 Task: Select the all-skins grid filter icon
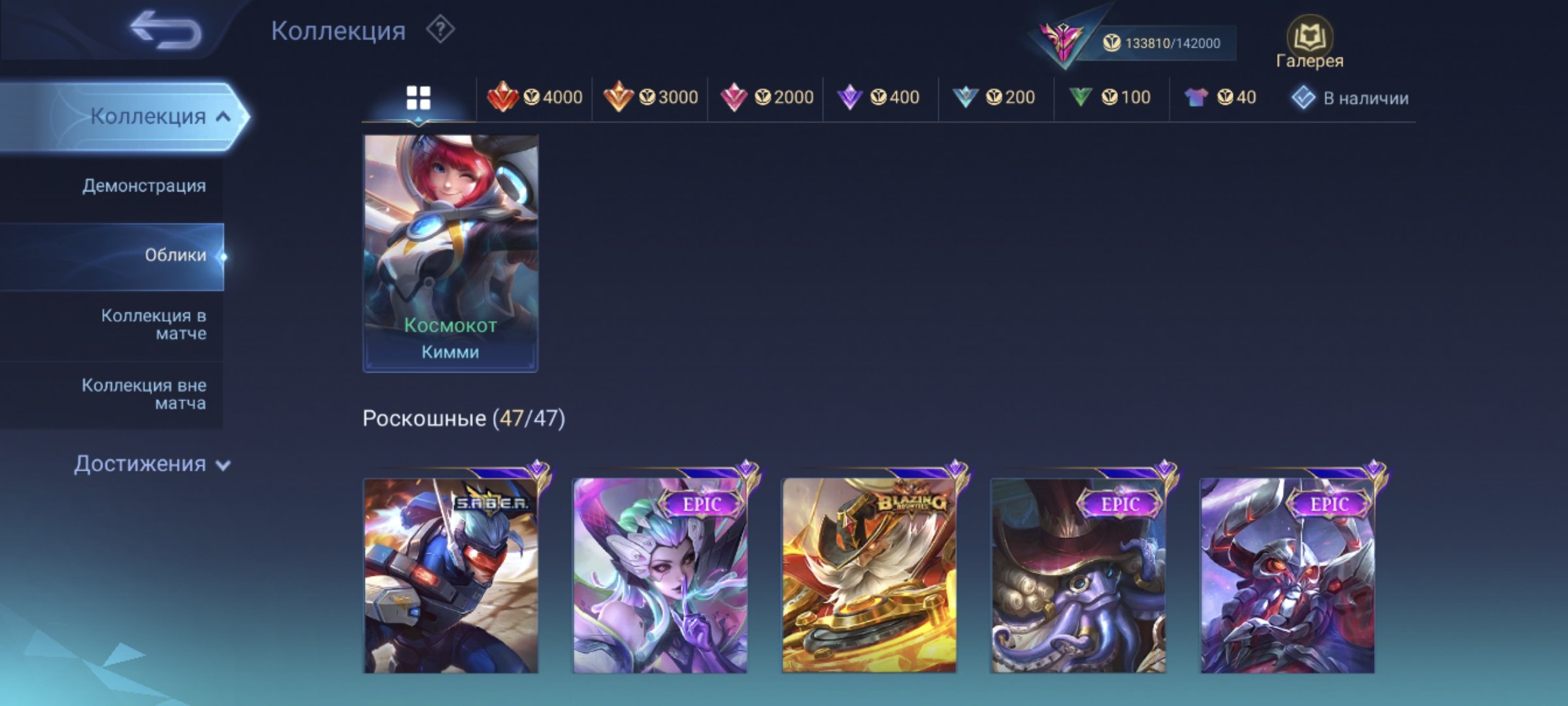click(x=418, y=98)
